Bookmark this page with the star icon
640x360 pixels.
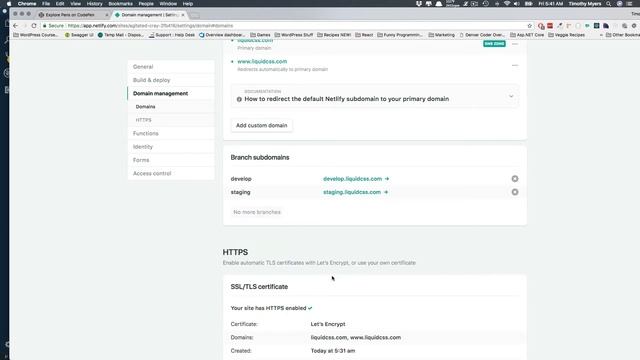[530, 26]
